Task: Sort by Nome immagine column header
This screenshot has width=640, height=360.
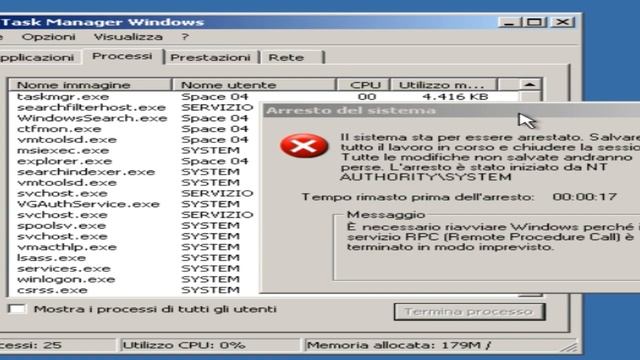Action: click(90, 85)
